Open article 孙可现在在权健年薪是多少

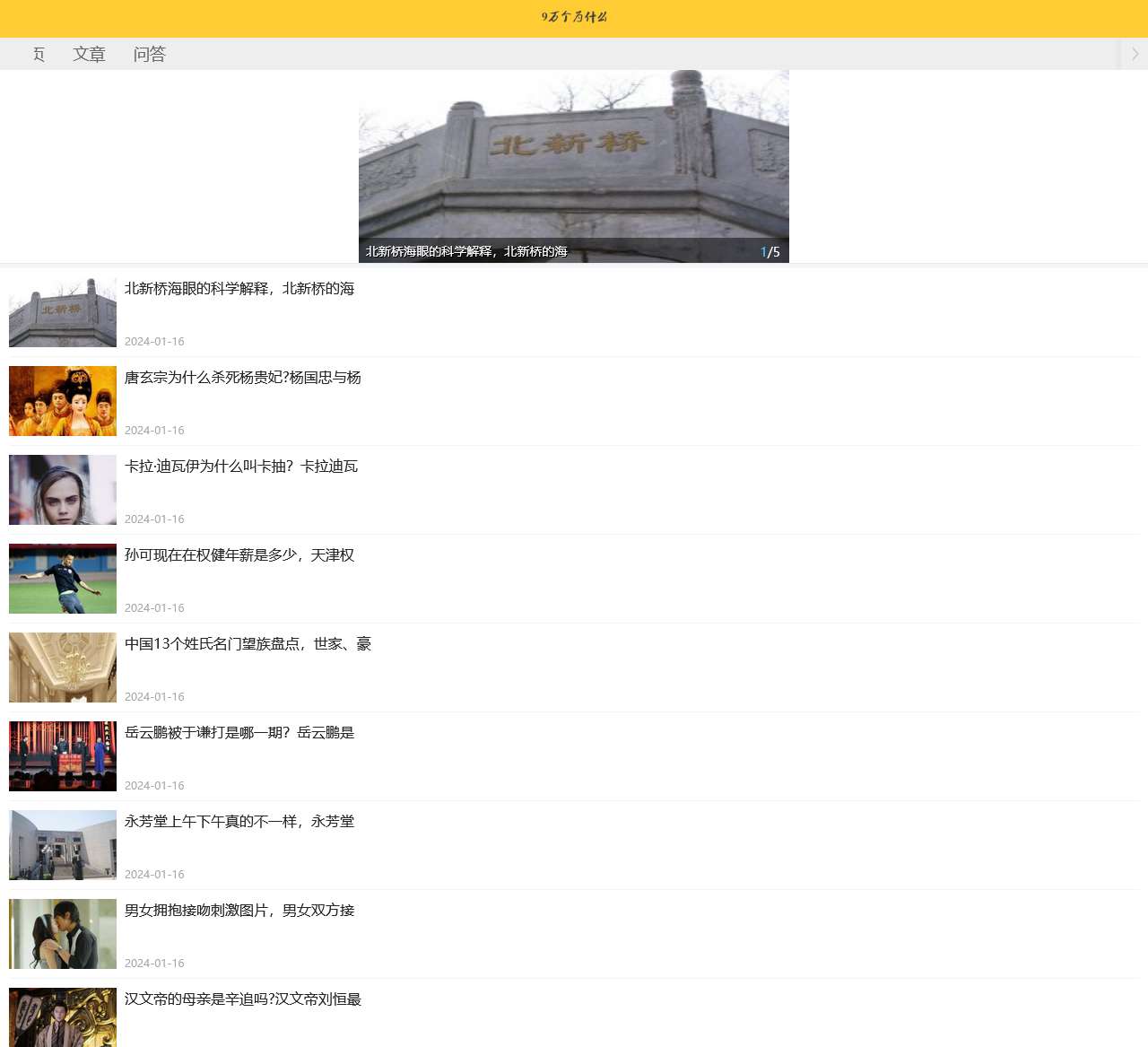pos(239,555)
